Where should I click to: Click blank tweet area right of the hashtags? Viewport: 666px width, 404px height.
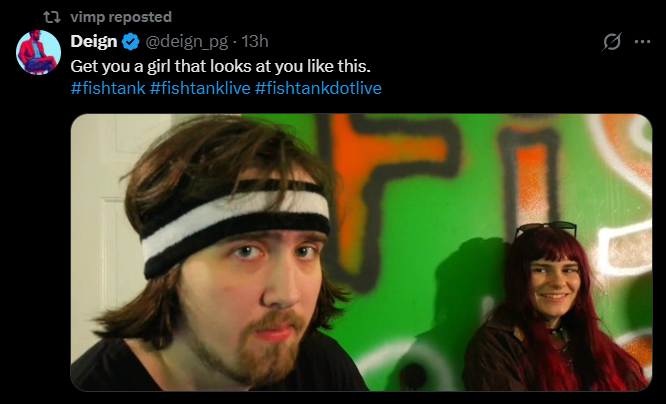[x=510, y=88]
